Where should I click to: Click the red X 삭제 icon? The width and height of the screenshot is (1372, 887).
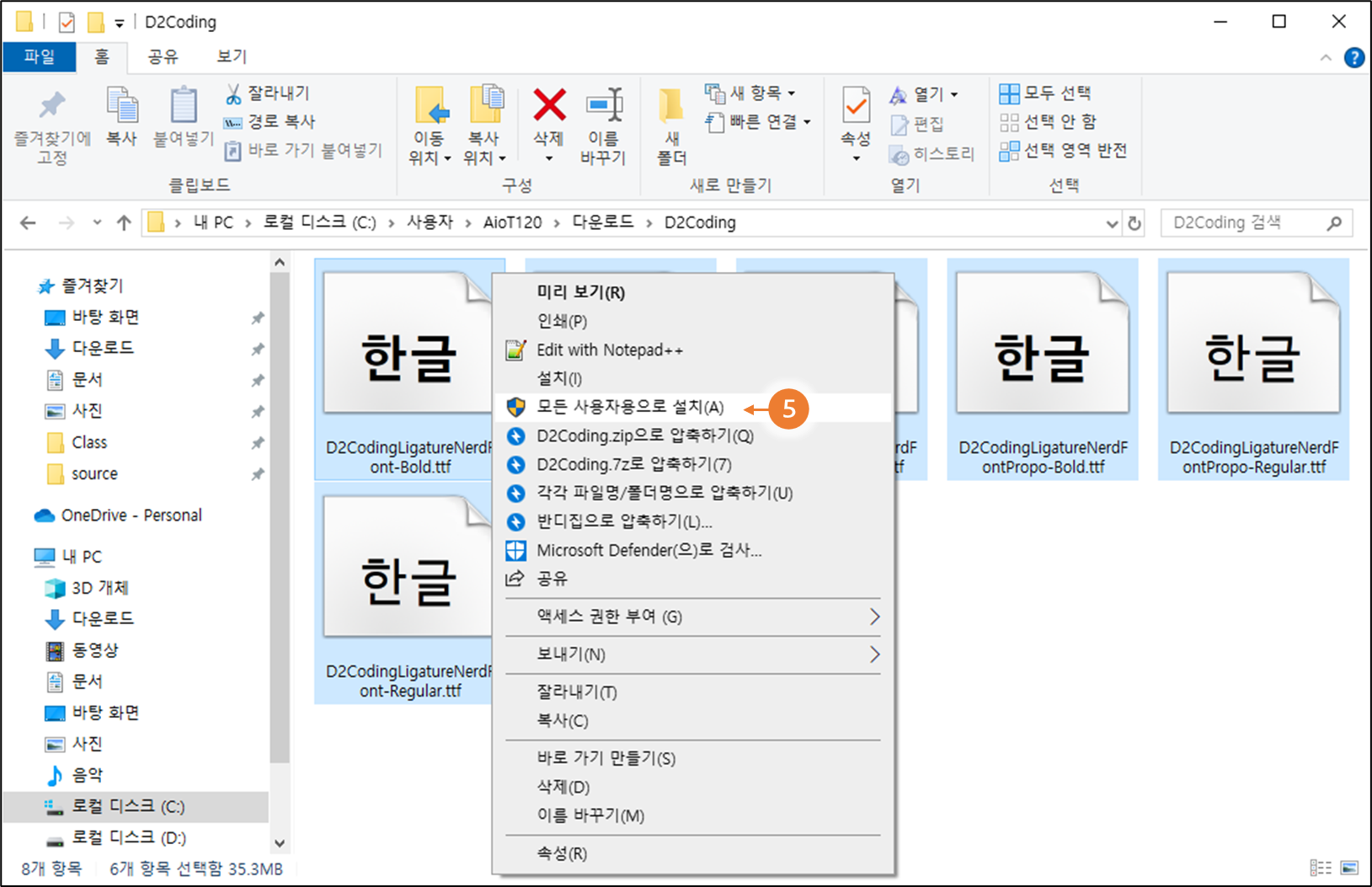pyautogui.click(x=549, y=104)
